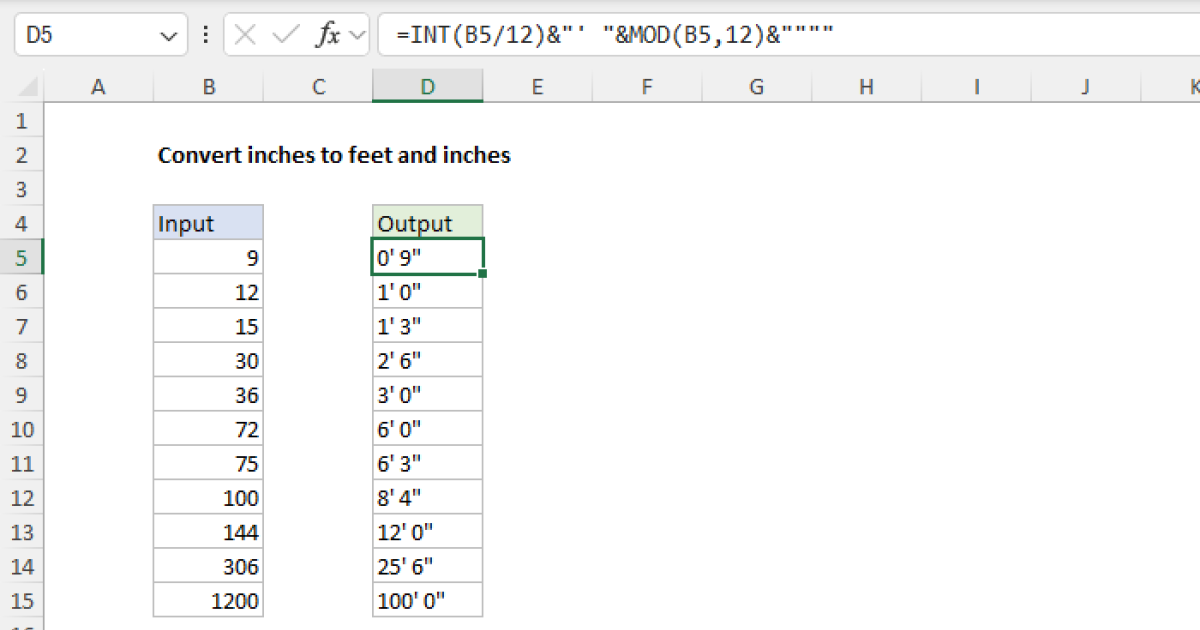The width and height of the screenshot is (1200, 630).
Task: Select output cell showing 2' 6"
Action: click(428, 360)
